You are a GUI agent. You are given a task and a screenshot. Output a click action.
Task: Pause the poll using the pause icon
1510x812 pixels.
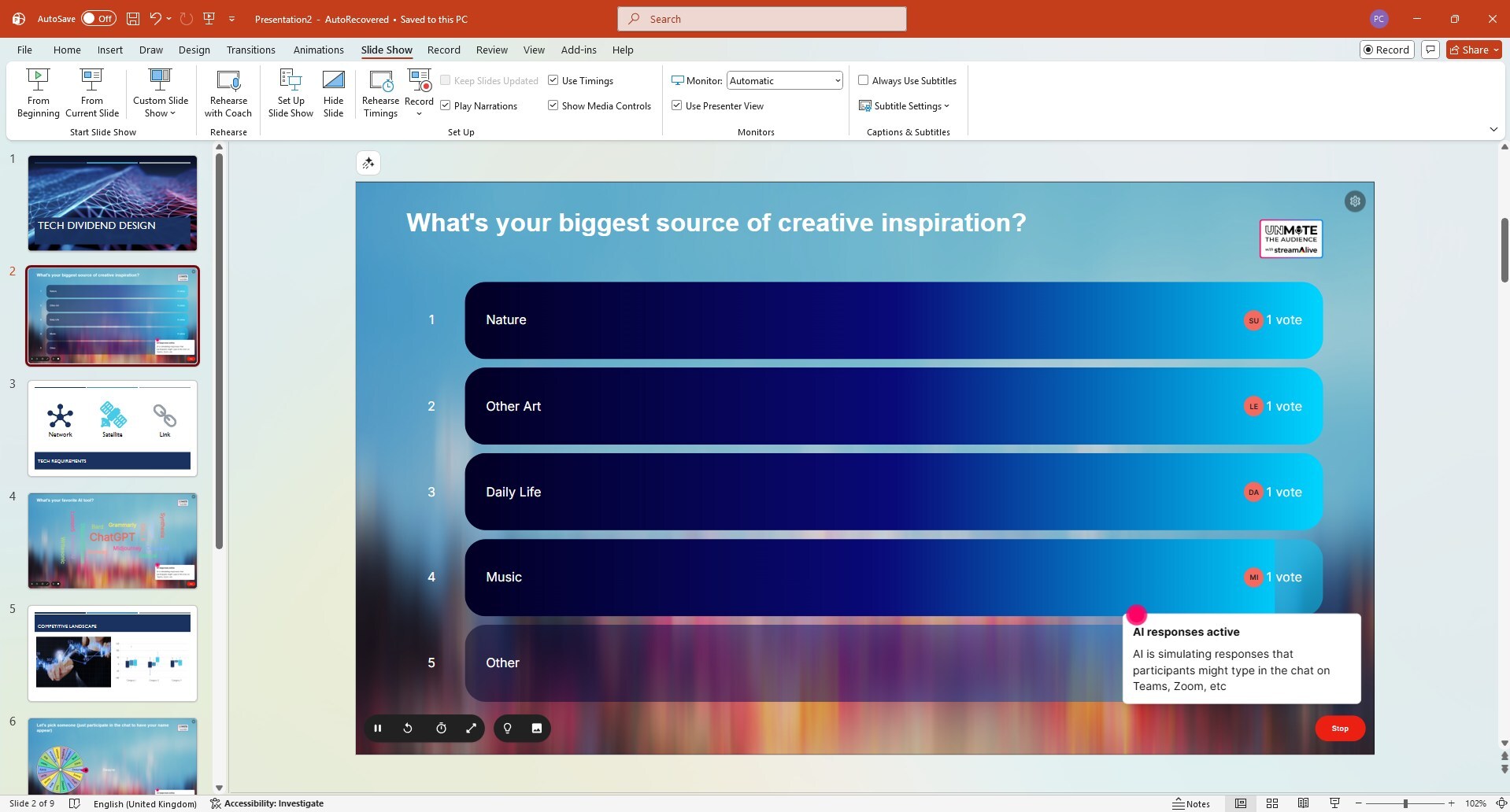coord(378,729)
